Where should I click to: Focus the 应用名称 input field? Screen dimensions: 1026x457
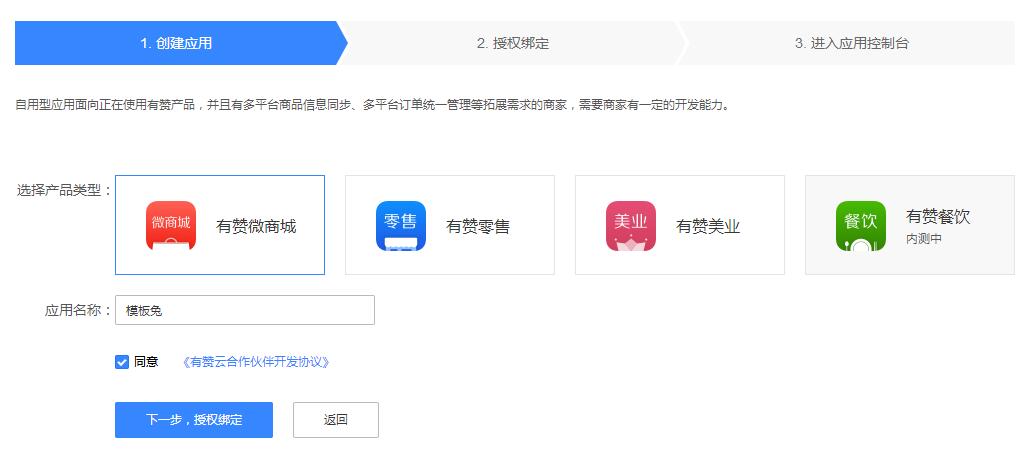(245, 310)
